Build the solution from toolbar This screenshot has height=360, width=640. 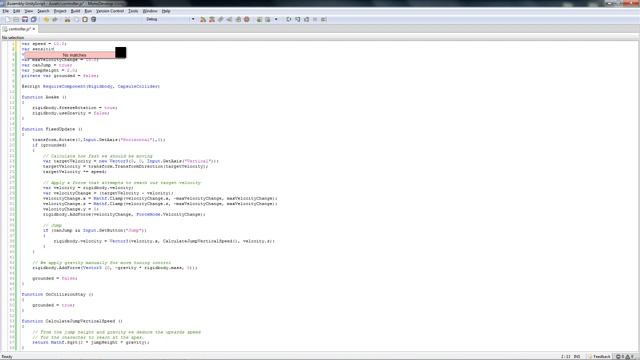click(203, 20)
